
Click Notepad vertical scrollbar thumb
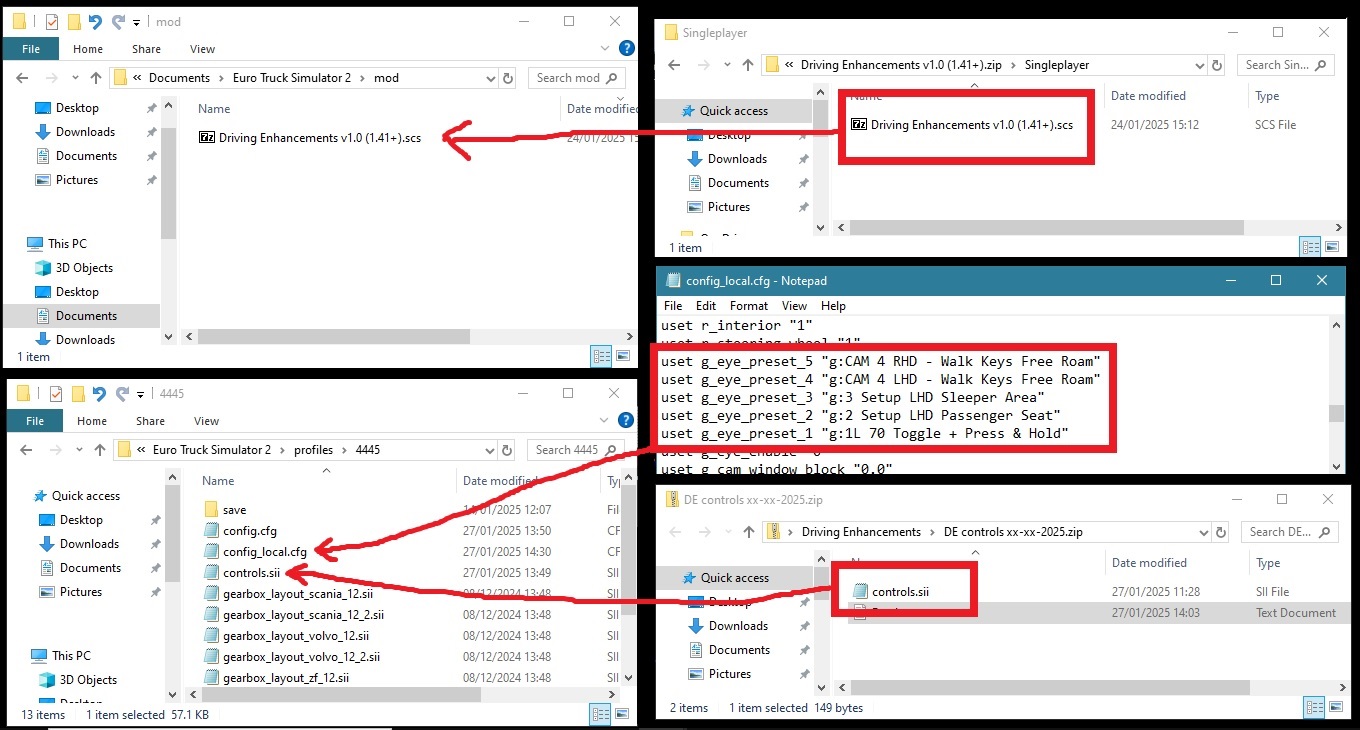point(1336,414)
